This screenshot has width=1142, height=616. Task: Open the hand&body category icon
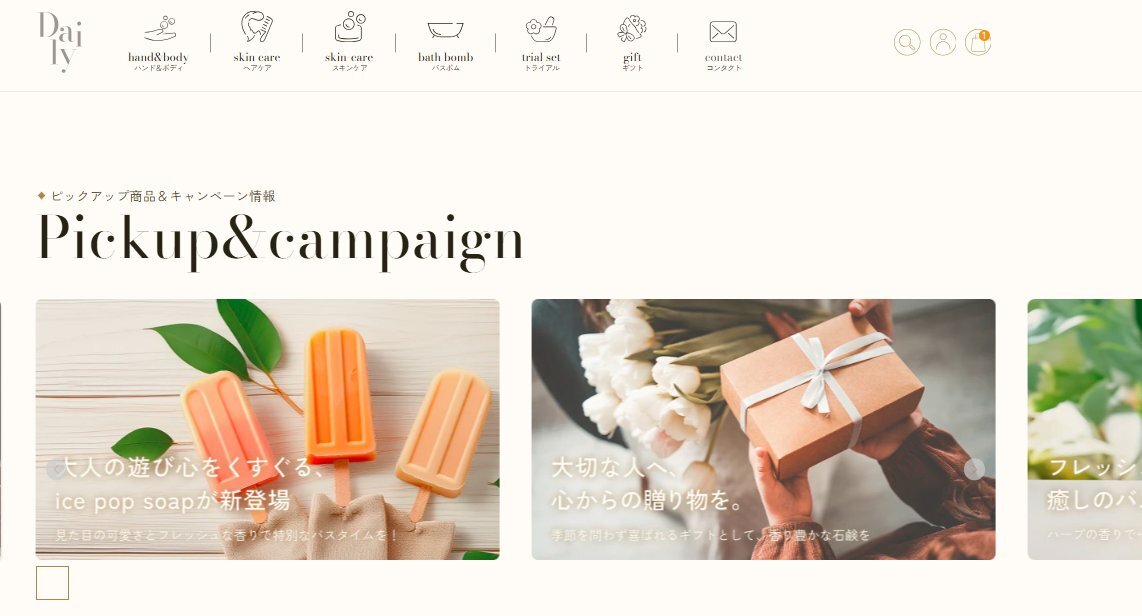point(159,28)
